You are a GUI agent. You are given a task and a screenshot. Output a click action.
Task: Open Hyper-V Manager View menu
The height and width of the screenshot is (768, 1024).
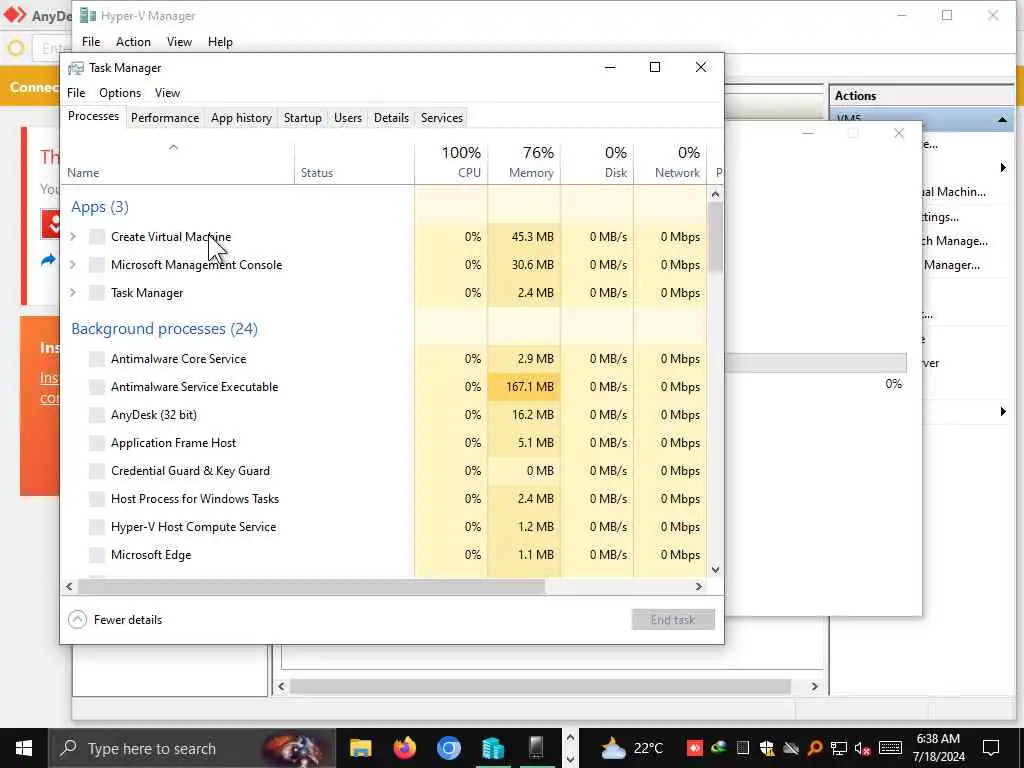179,42
